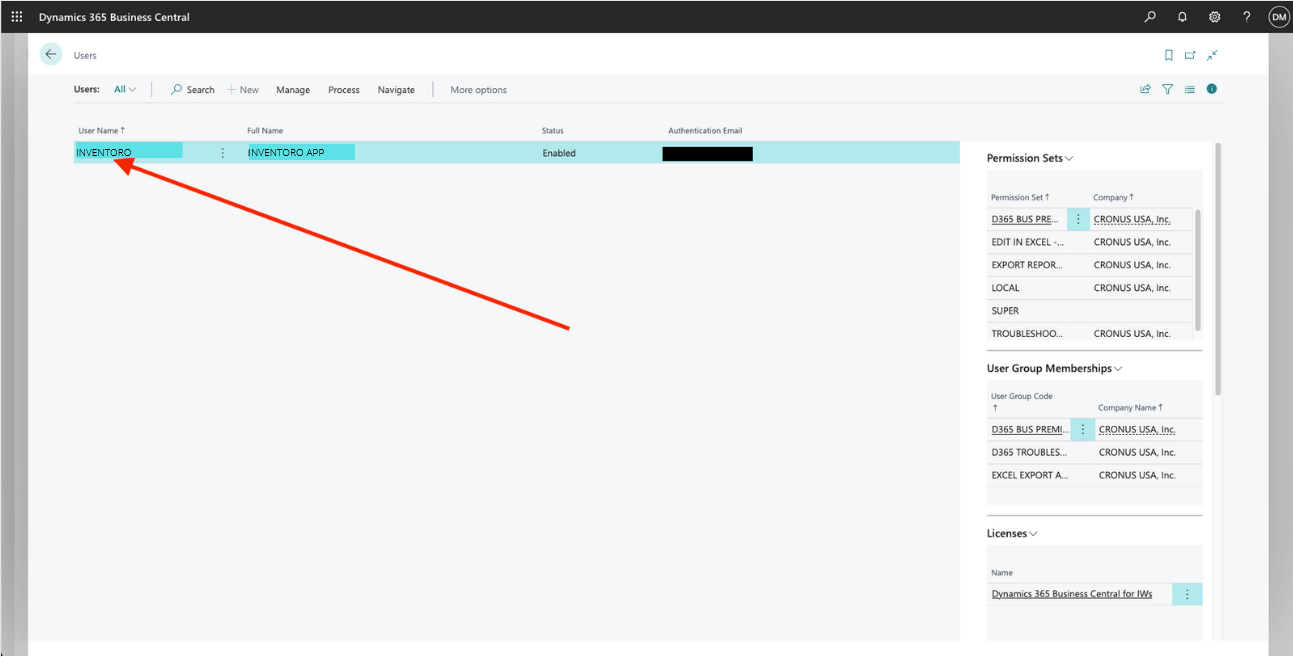Screen dimensions: 1293x657
Task: Open the Users All view dropdown
Action: pyautogui.click(x=125, y=89)
